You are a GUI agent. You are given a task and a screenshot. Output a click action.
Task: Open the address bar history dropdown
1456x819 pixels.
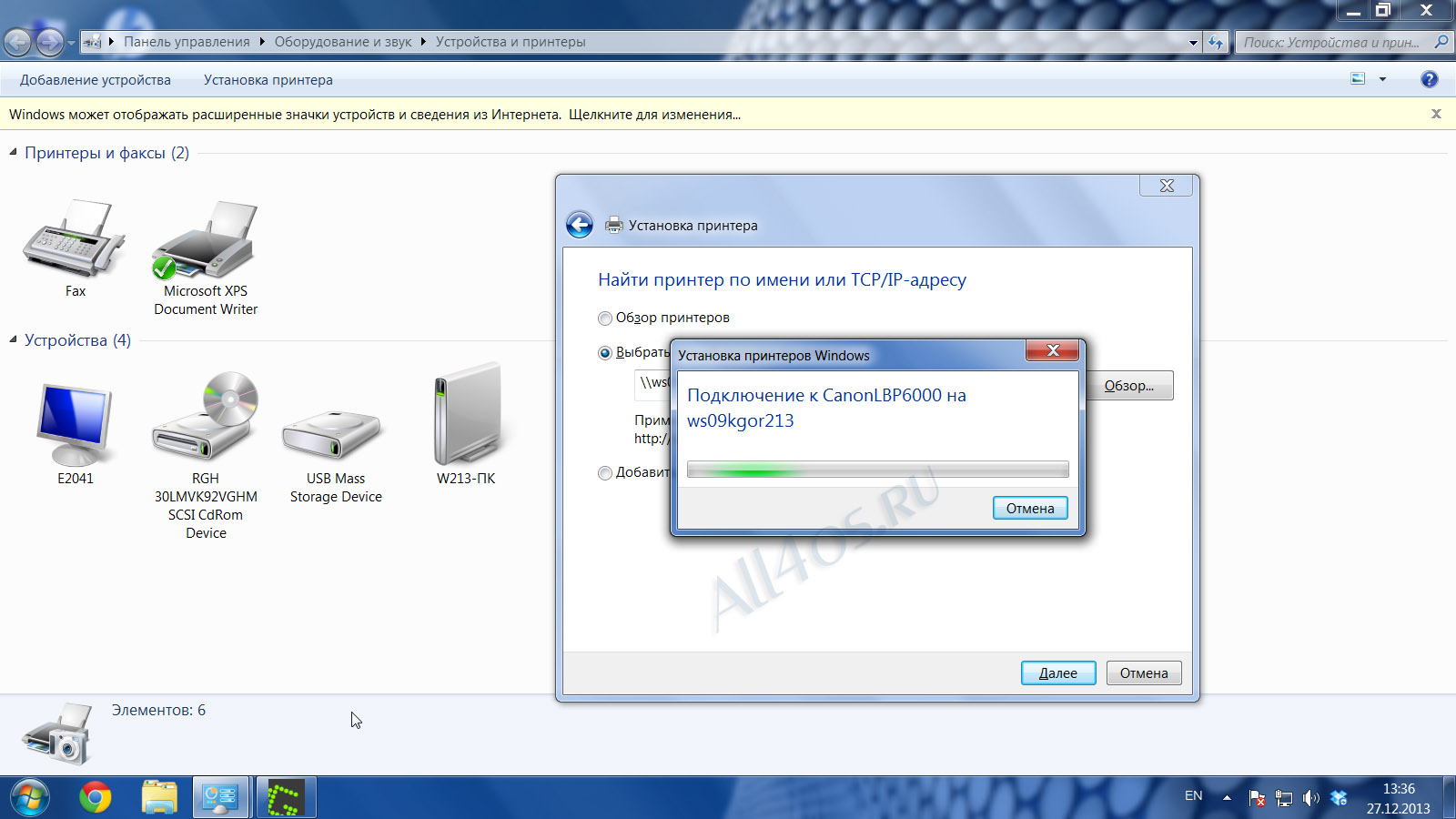pyautogui.click(x=1193, y=42)
